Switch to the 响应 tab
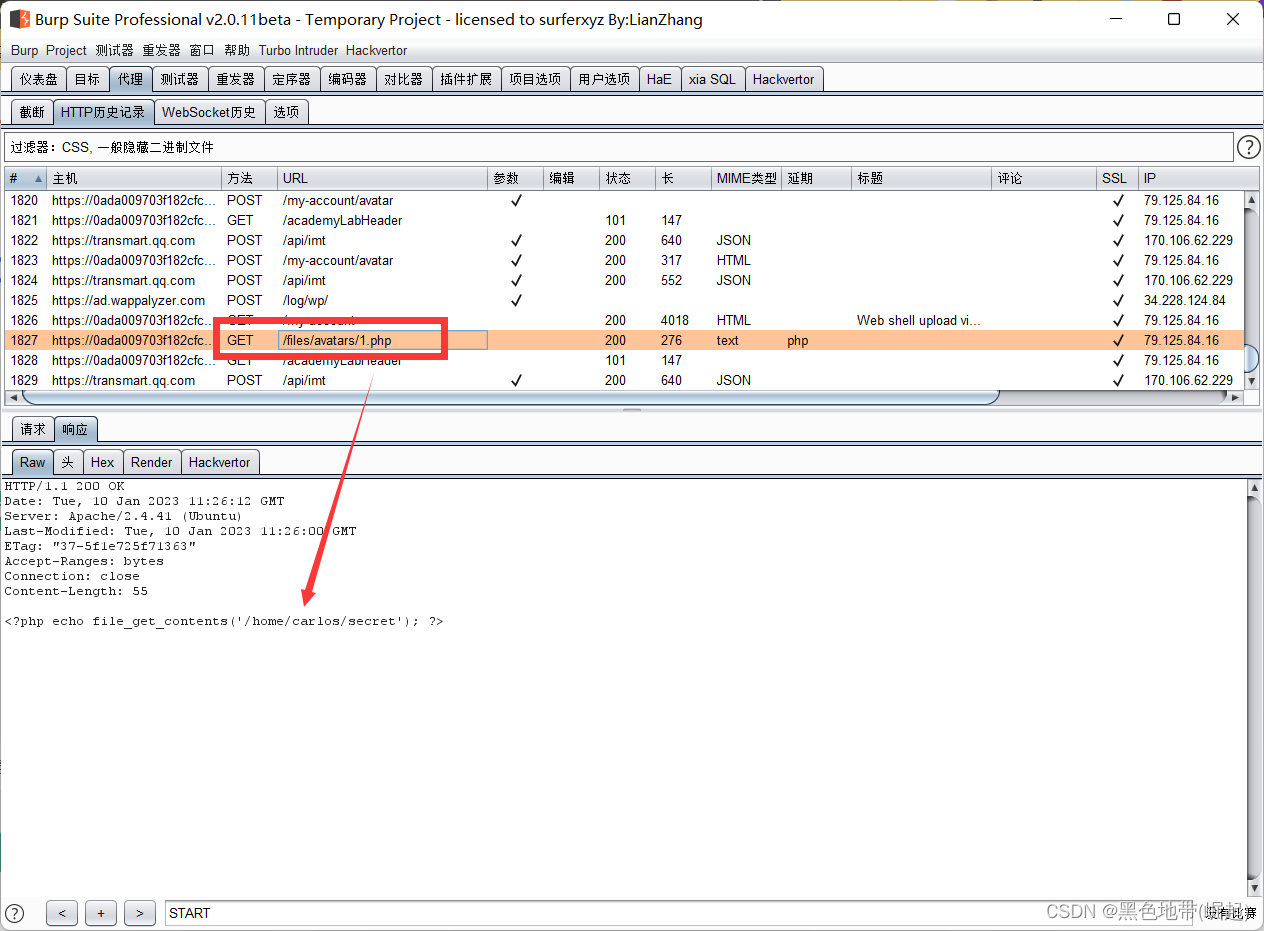The height and width of the screenshot is (931, 1264). click(x=75, y=429)
